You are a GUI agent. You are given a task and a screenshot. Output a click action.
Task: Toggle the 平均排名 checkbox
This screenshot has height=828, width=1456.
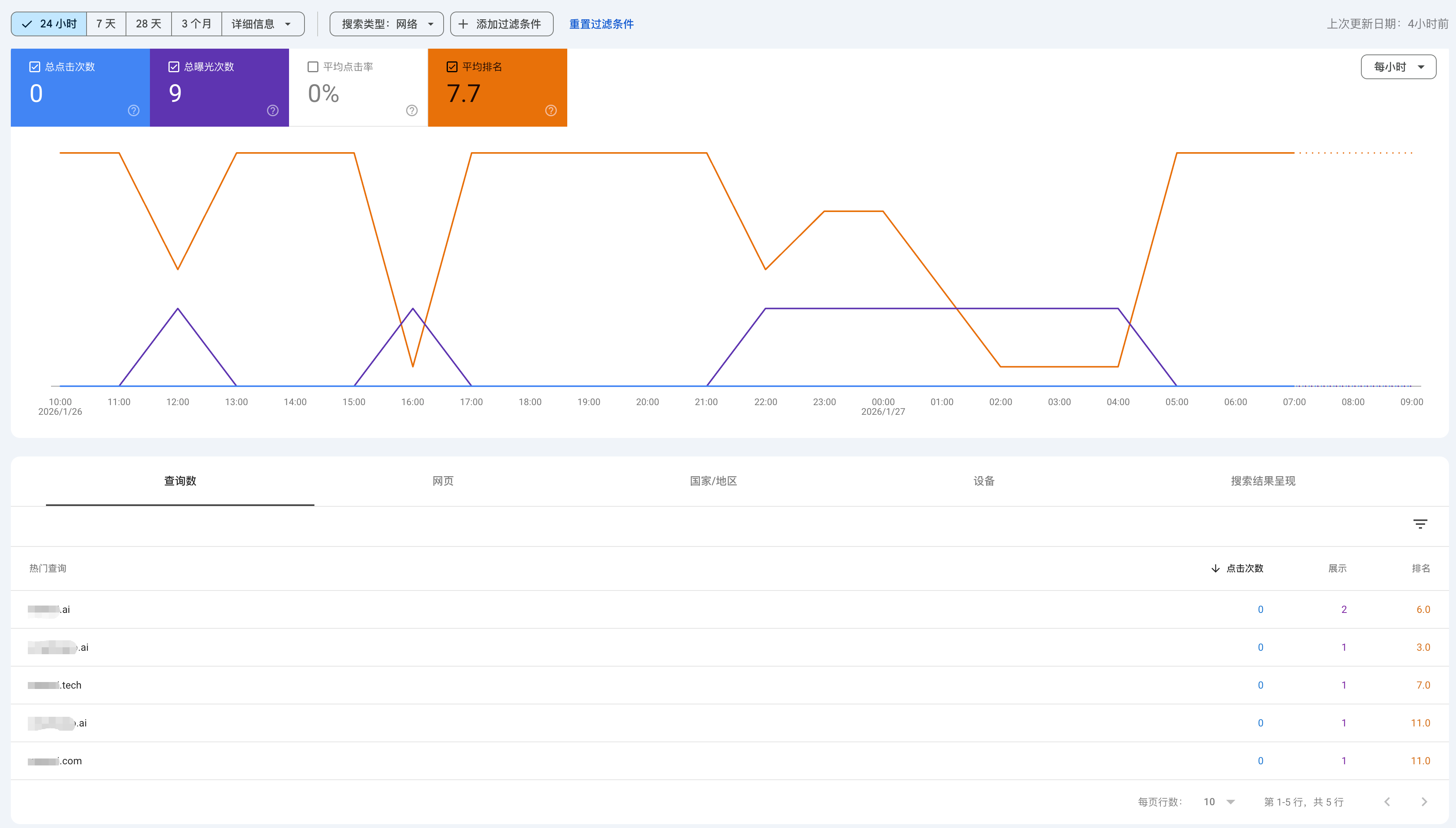pos(452,67)
